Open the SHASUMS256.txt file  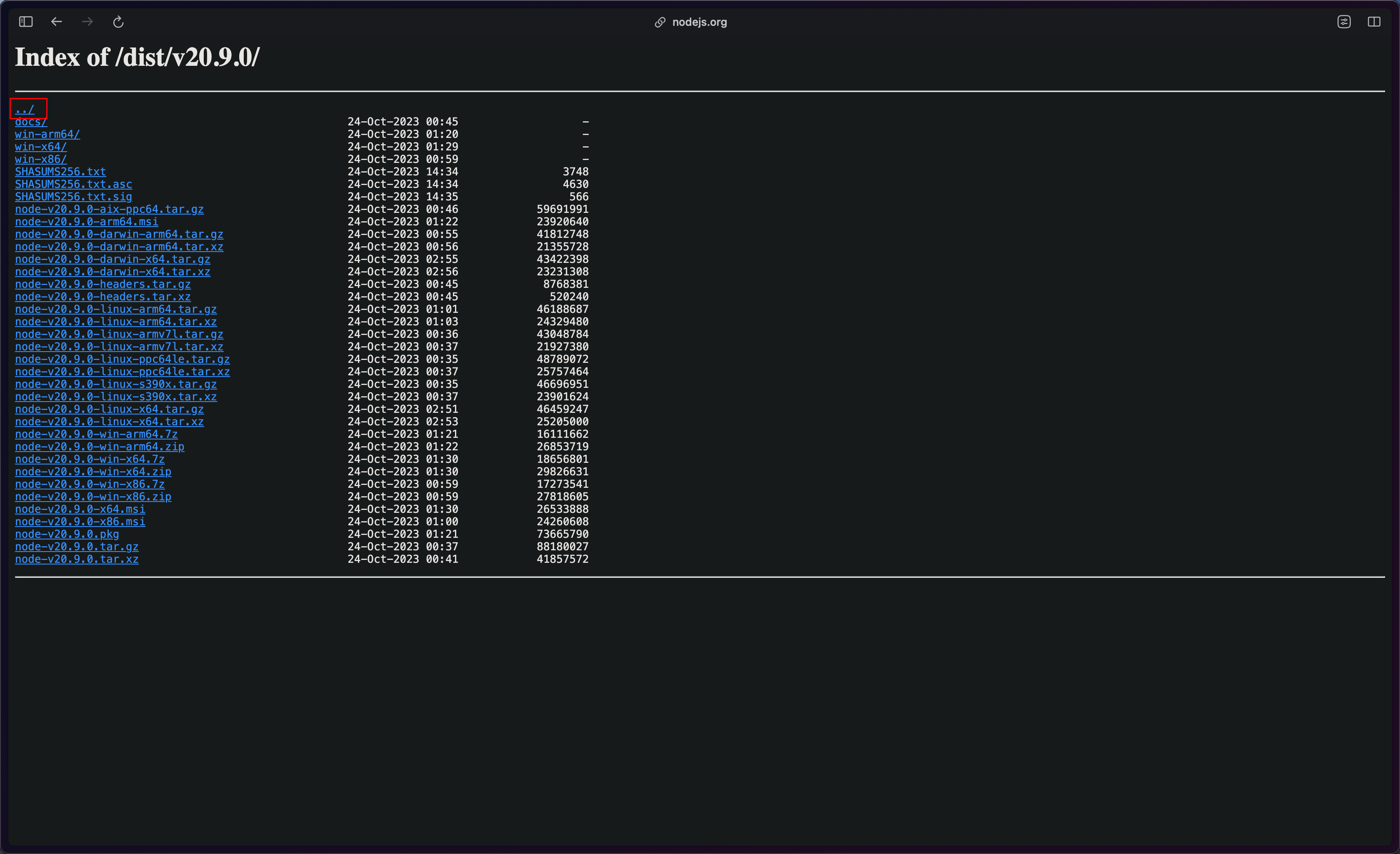click(60, 172)
